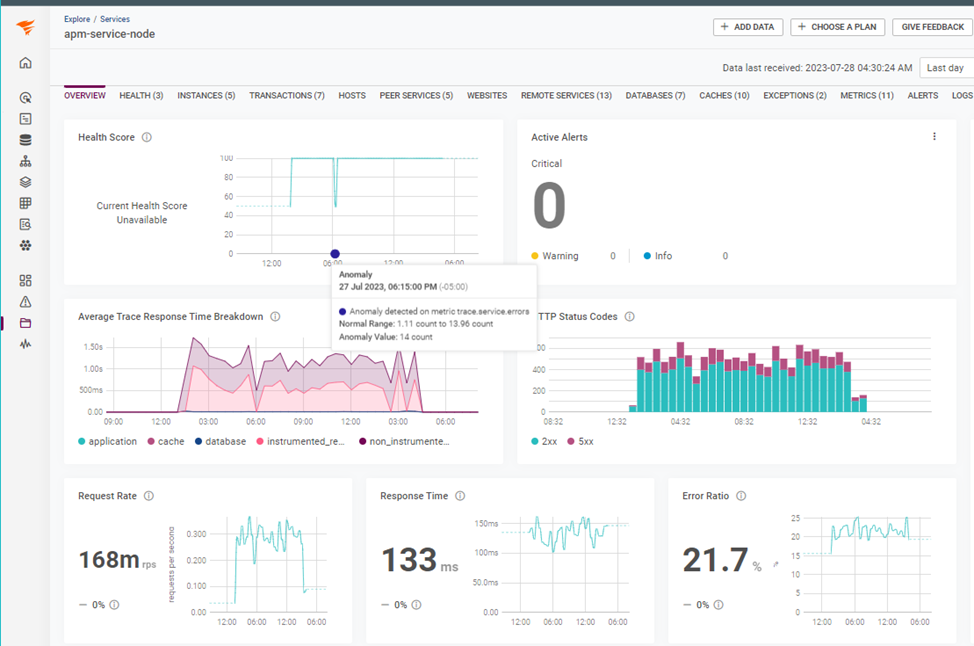Viewport: 974px width, 646px height.
Task: Open the CACHES (10) tab
Action: 724,96
